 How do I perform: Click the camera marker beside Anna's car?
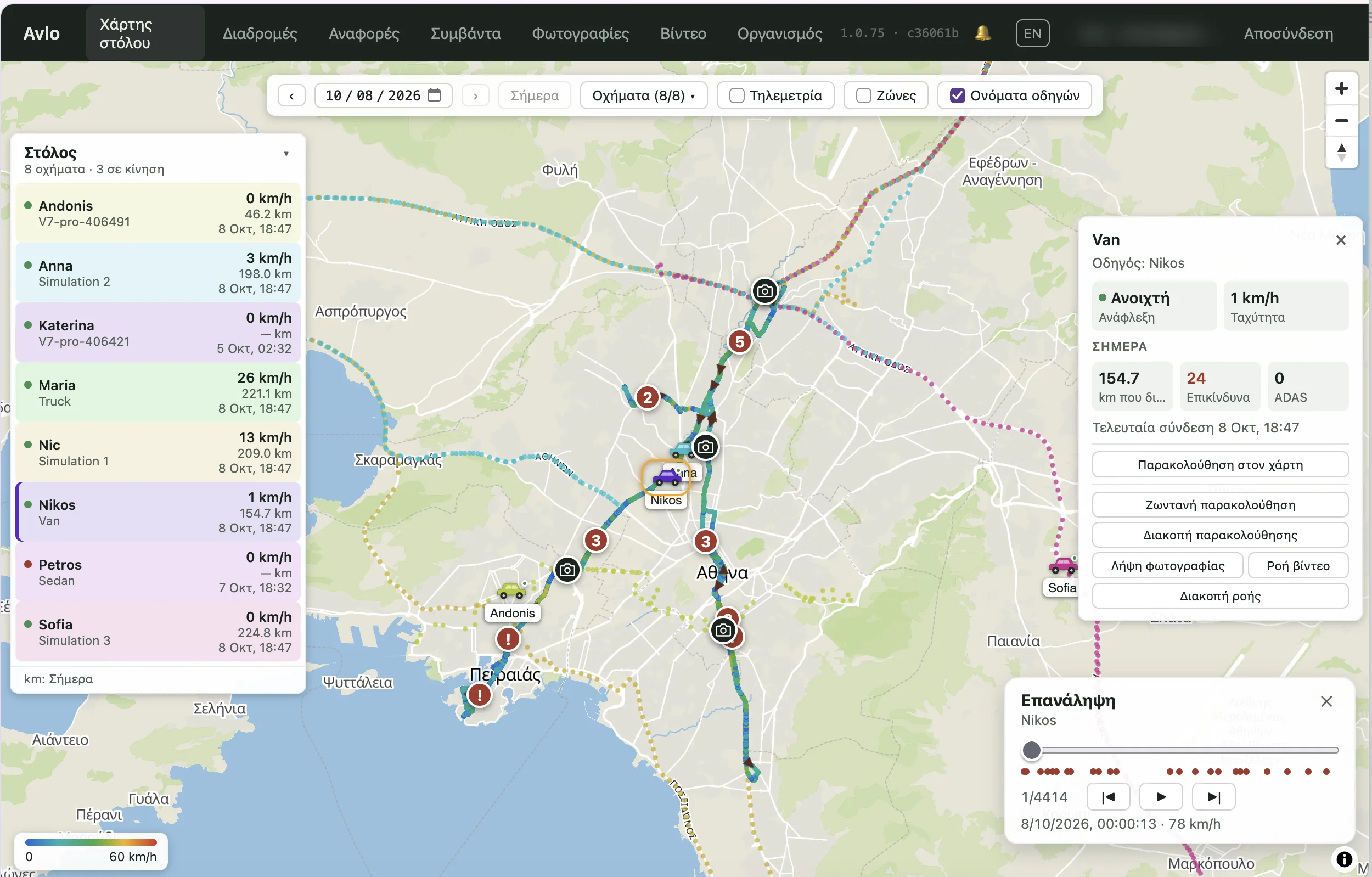tap(705, 447)
